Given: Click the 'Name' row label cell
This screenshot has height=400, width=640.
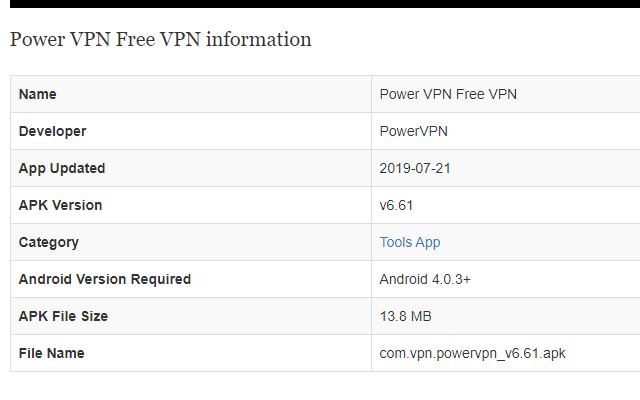Looking at the screenshot, I should point(38,94).
